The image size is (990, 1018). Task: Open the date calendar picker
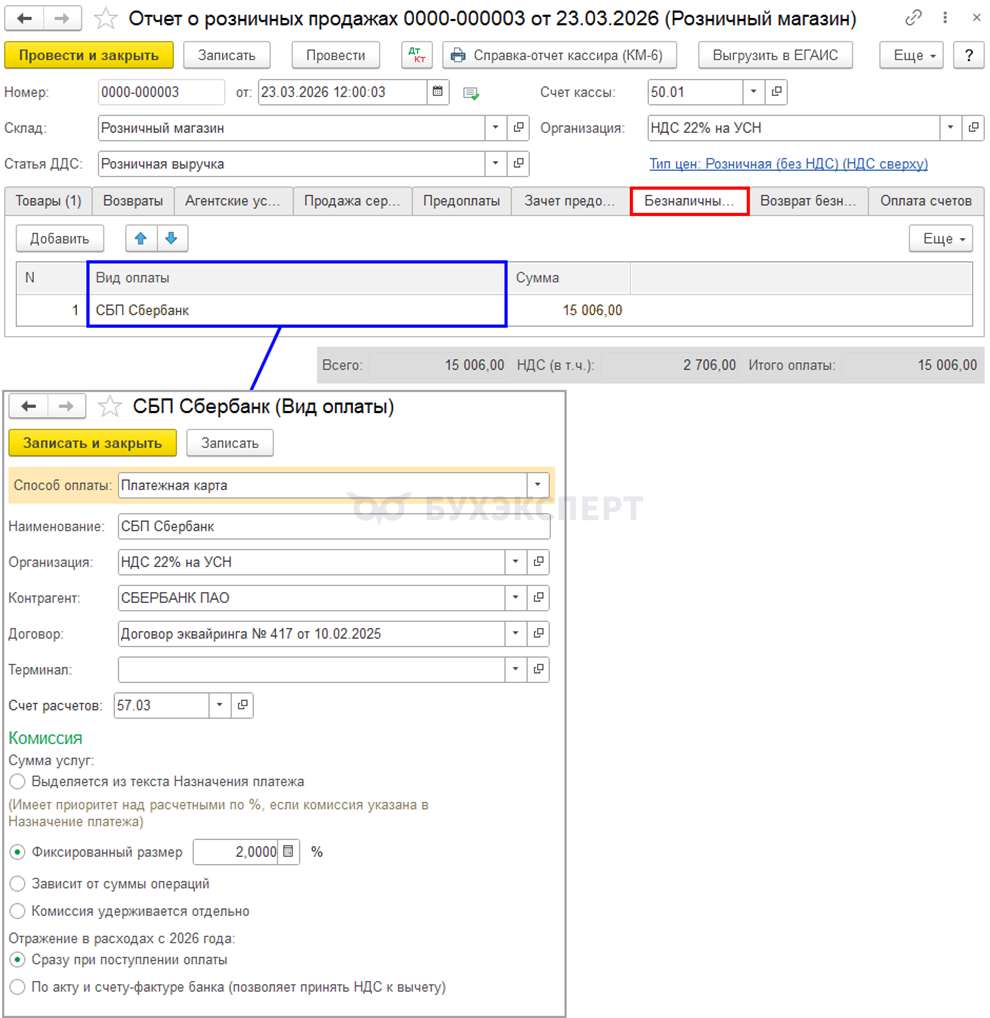(438, 92)
